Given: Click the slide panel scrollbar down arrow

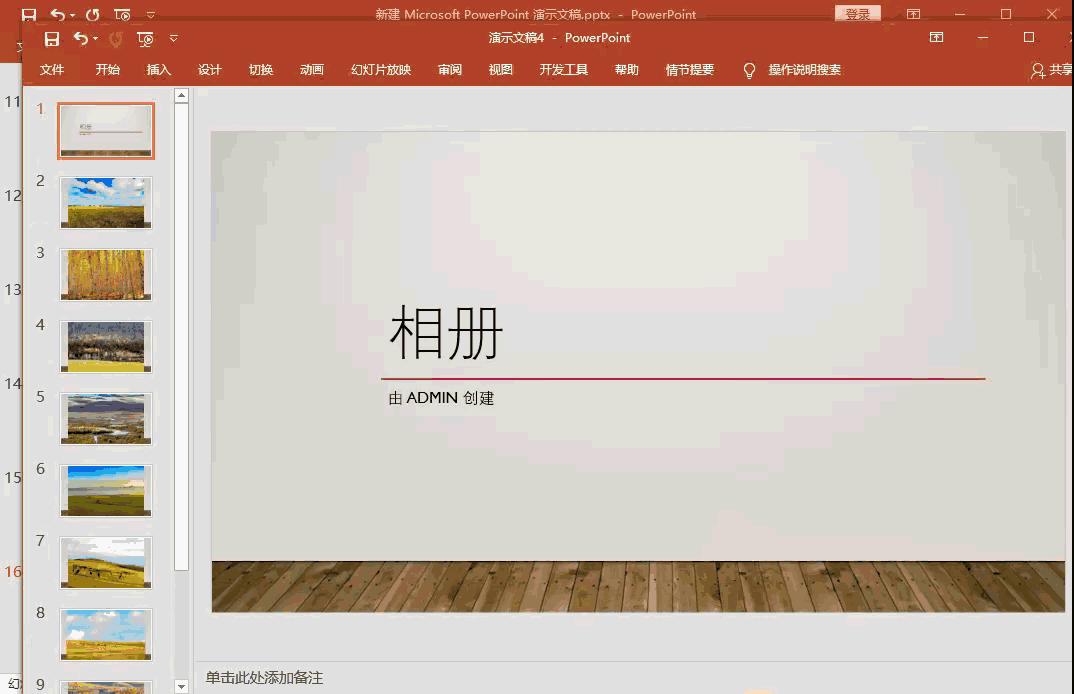Looking at the screenshot, I should 181,687.
